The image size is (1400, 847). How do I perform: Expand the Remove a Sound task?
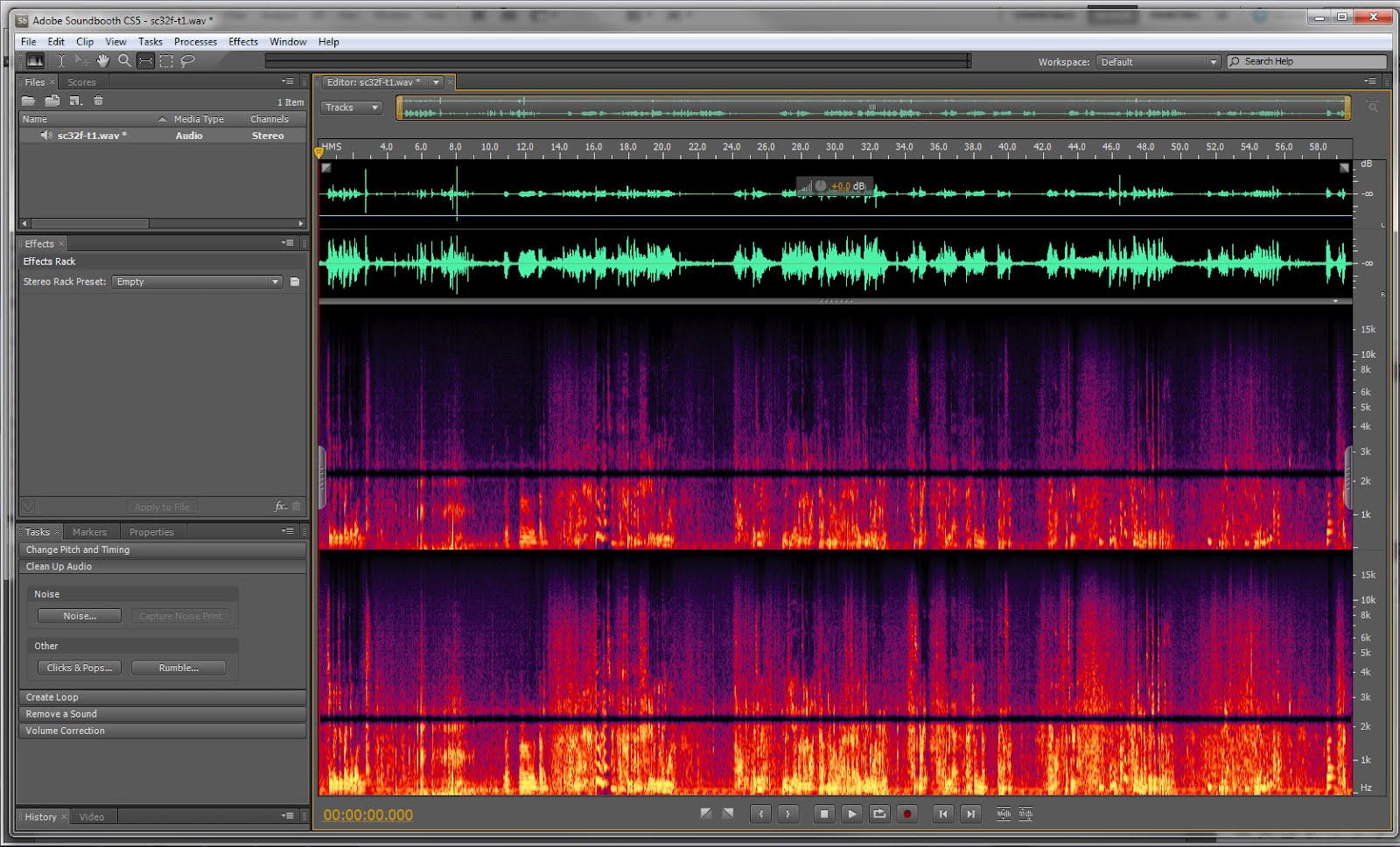[163, 714]
